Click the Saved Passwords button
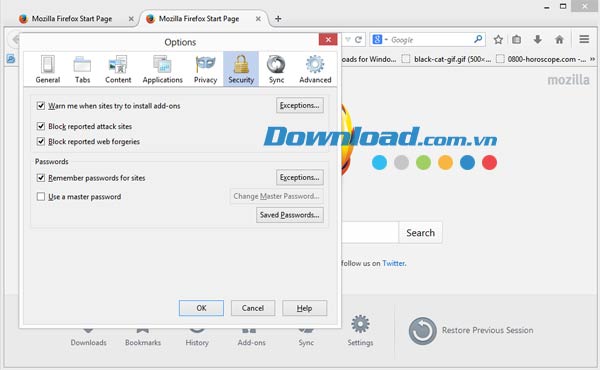 [290, 215]
